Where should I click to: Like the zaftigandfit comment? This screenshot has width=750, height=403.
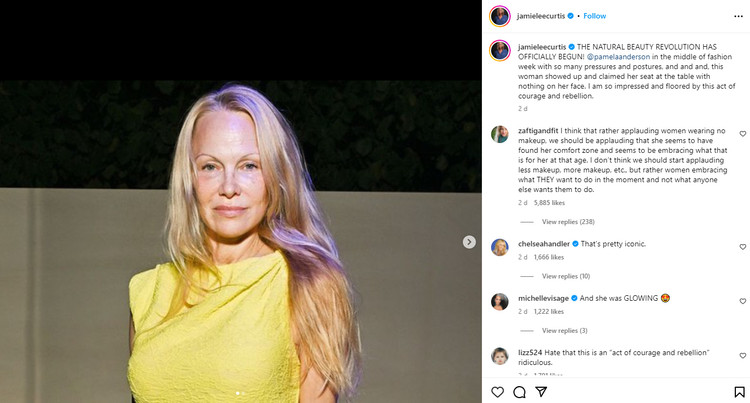point(742,134)
